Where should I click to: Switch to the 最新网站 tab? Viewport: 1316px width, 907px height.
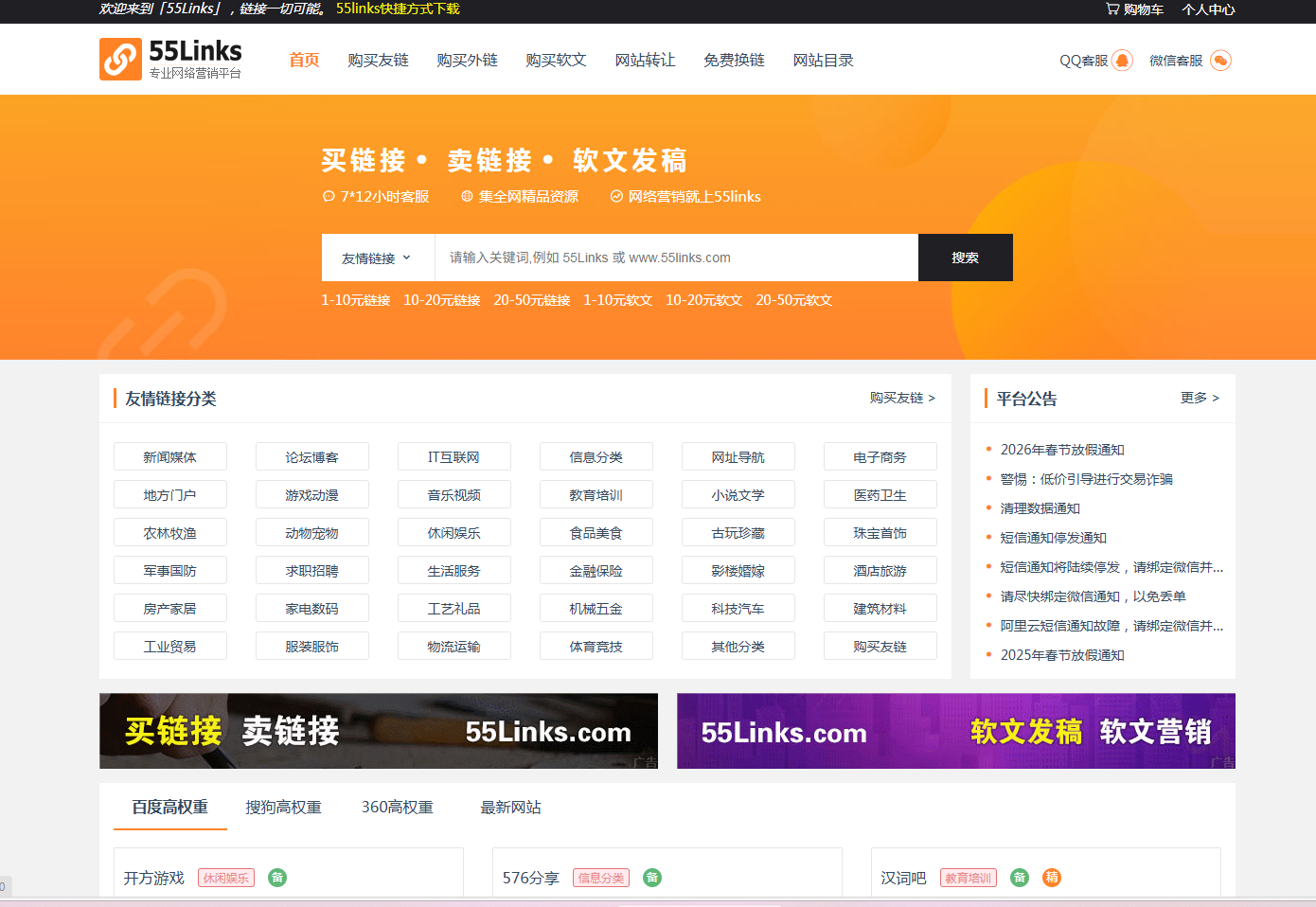click(x=511, y=808)
